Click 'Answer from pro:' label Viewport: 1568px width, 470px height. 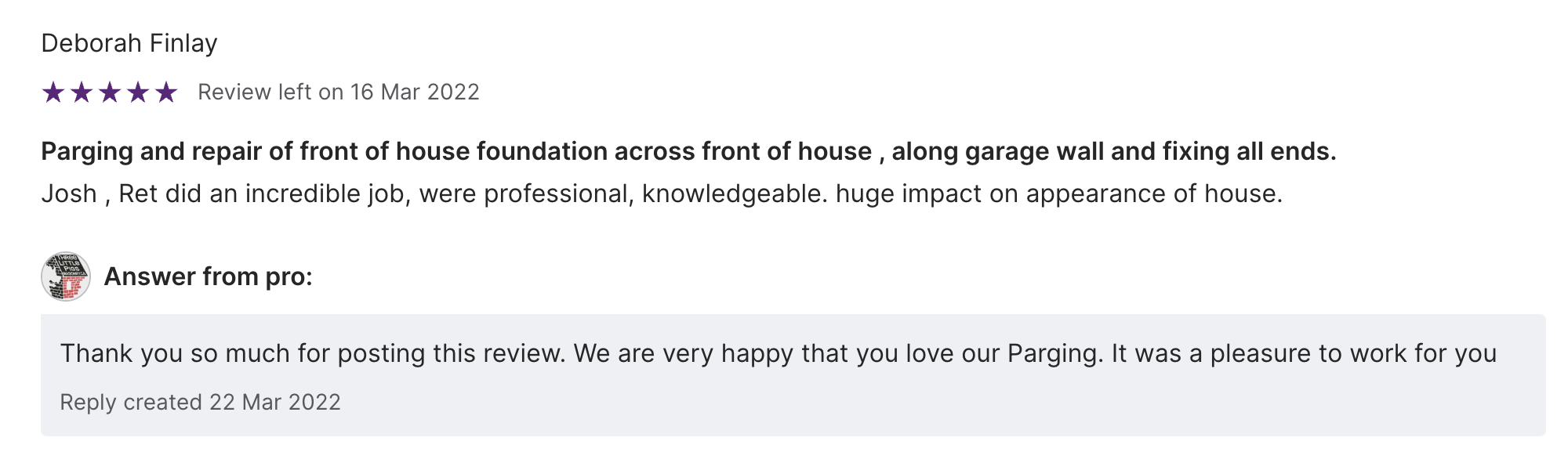208,277
